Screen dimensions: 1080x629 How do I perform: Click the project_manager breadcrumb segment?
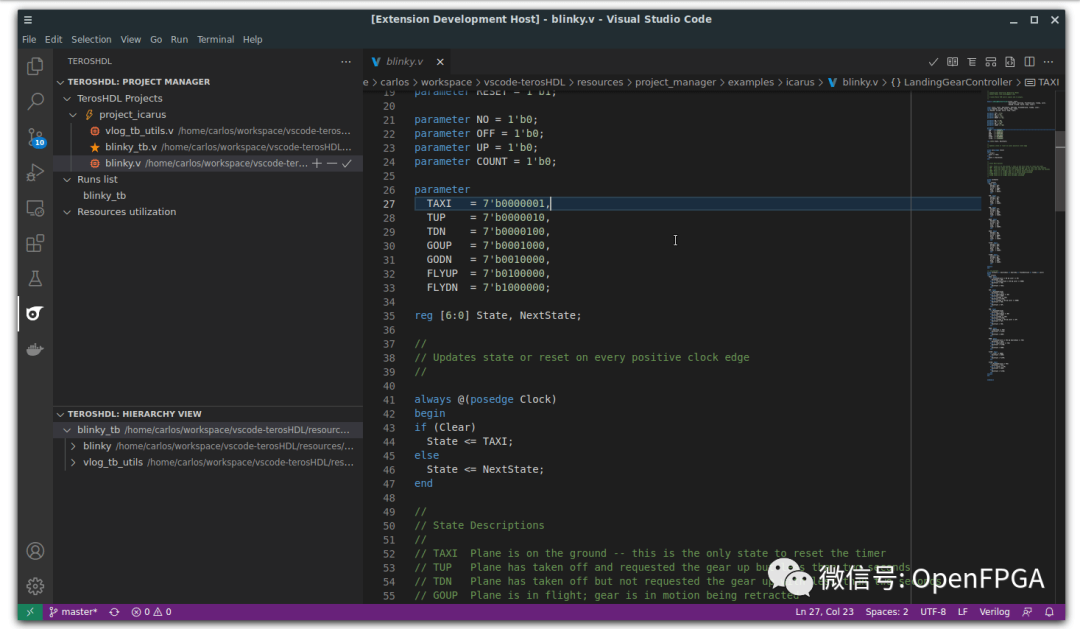pyautogui.click(x=675, y=82)
